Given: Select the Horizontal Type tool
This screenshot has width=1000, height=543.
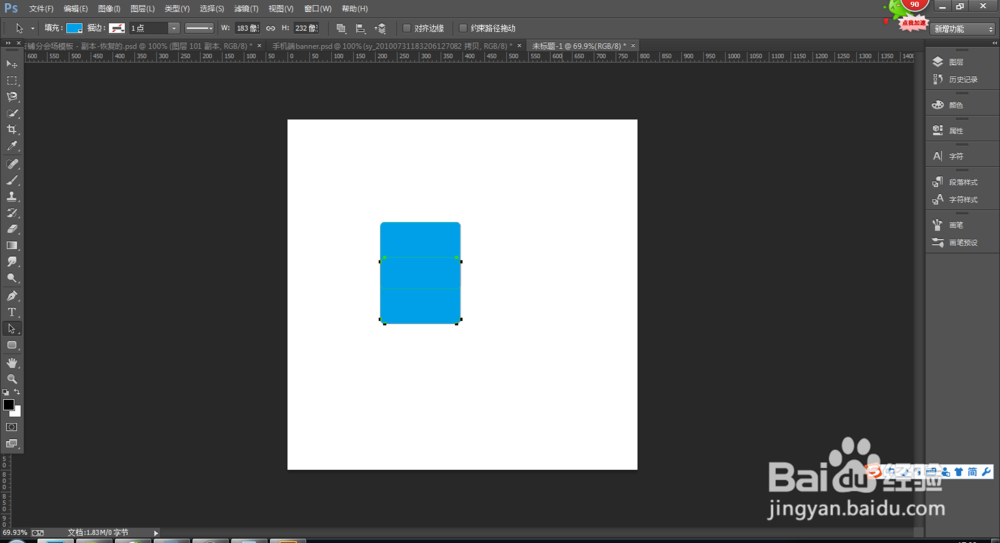Looking at the screenshot, I should 12,313.
